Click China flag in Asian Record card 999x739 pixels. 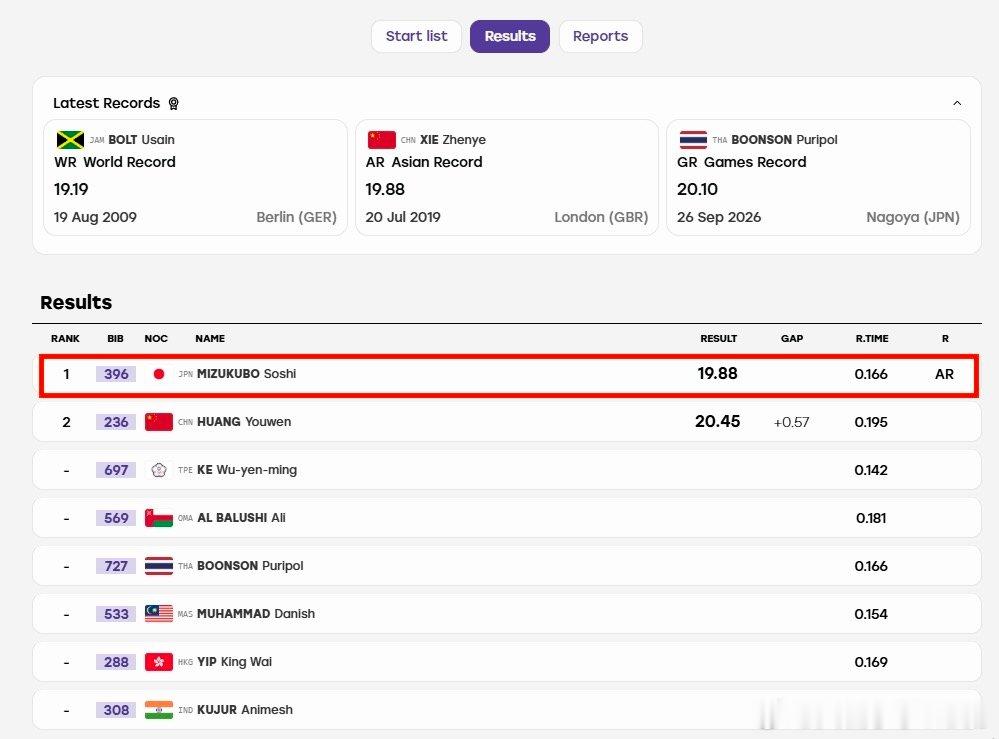point(382,140)
